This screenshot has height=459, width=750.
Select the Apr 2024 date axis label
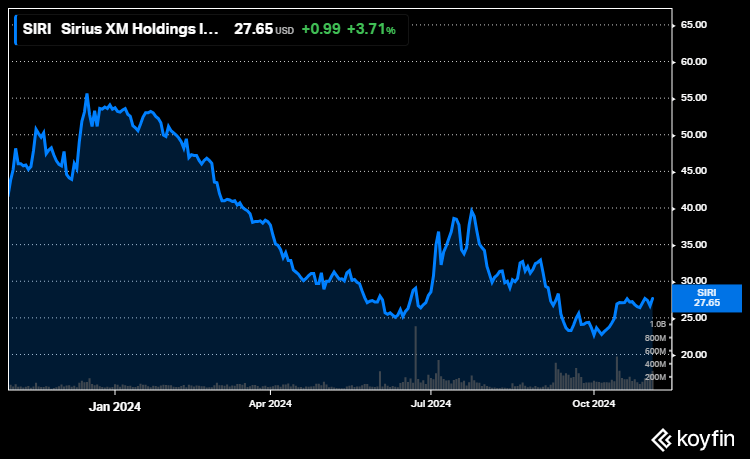(269, 405)
